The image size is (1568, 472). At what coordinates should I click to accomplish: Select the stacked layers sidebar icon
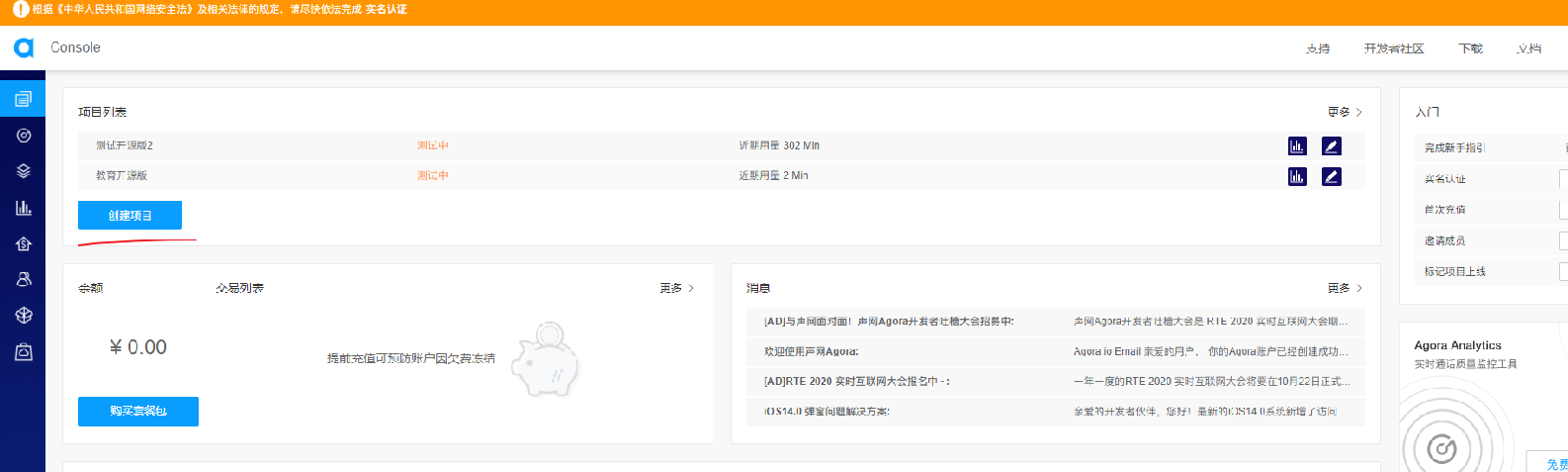(x=24, y=171)
